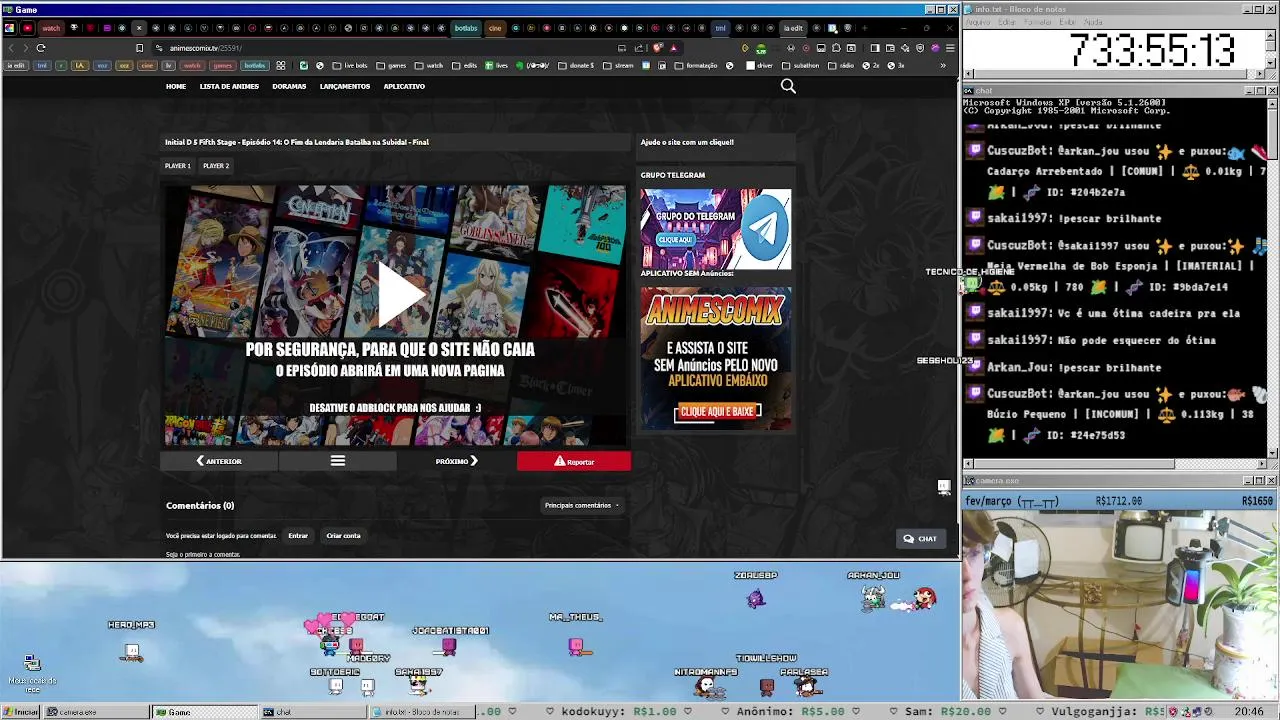Open the extensions puzzle icon
Viewport: 1280px width, 720px height.
pyautogui.click(x=836, y=47)
